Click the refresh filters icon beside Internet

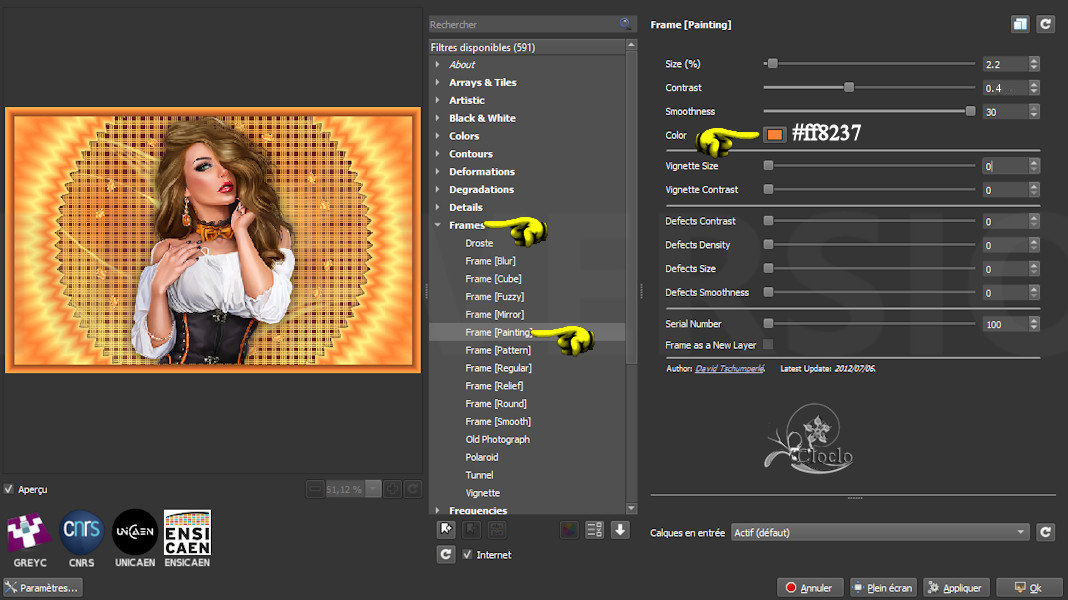pyautogui.click(x=446, y=554)
